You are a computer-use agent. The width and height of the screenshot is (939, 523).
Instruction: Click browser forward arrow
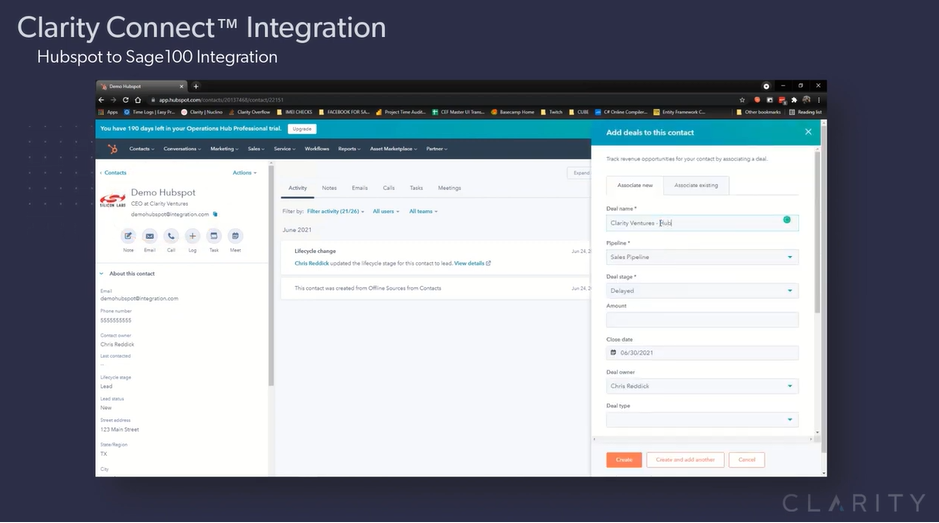[113, 100]
